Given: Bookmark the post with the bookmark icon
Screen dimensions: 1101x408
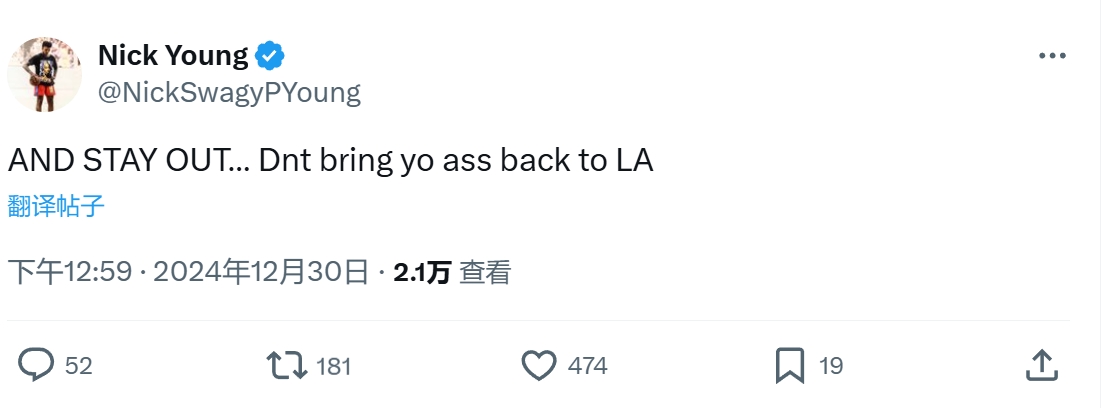Looking at the screenshot, I should (x=790, y=365).
